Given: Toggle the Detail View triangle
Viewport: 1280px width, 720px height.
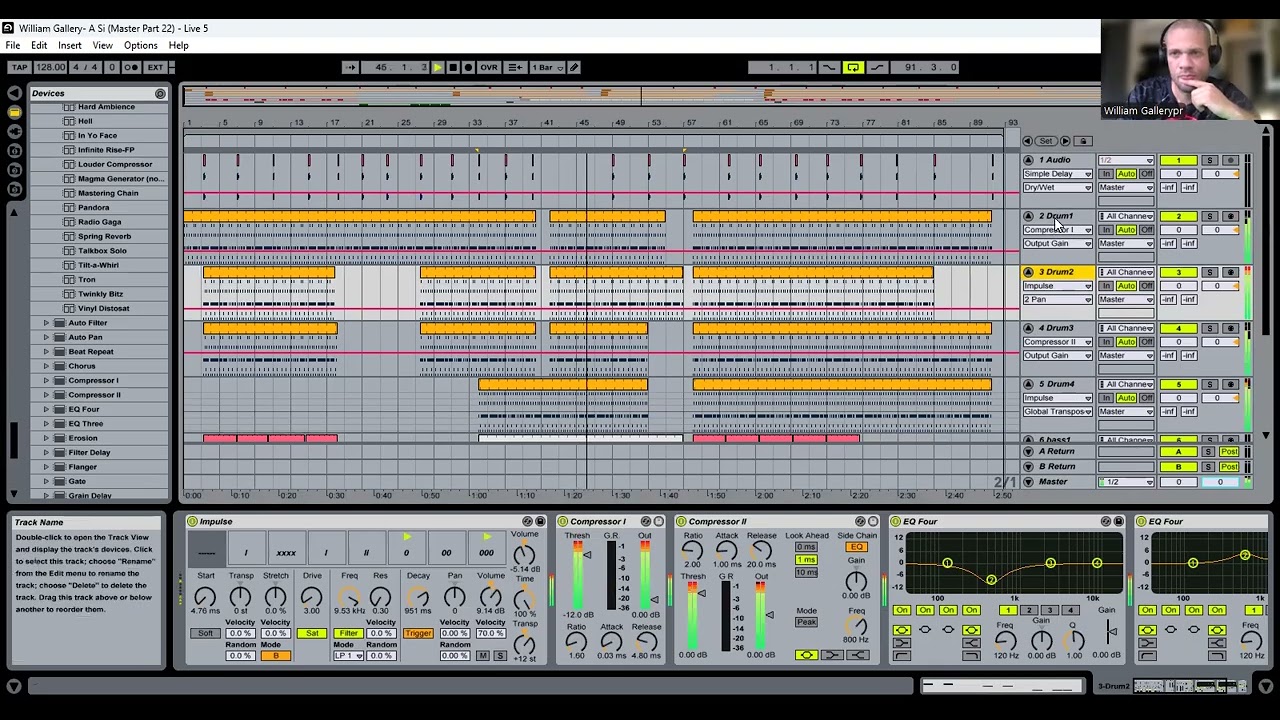Looking at the screenshot, I should pos(1265,686).
